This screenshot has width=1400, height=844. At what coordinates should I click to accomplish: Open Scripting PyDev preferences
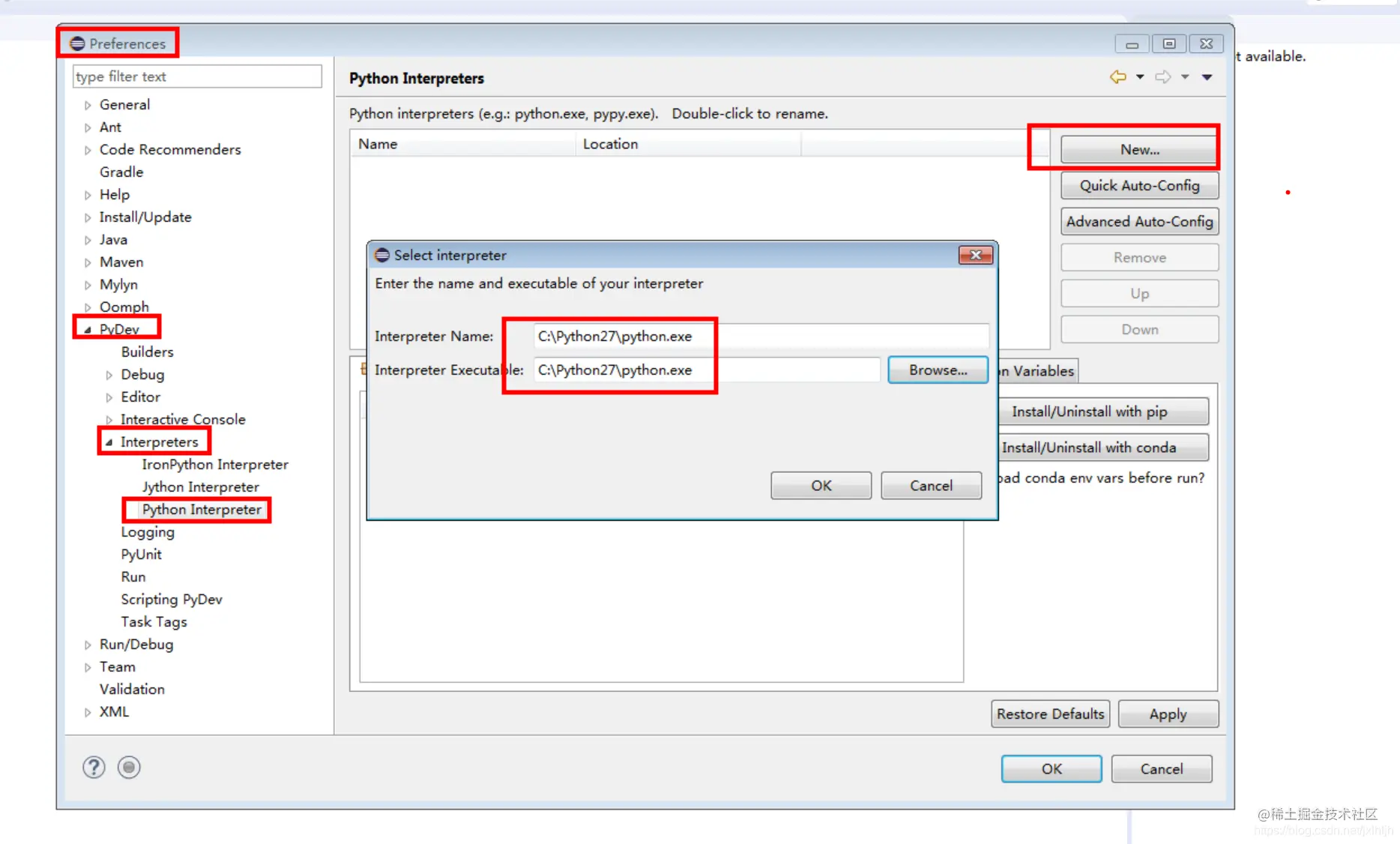172,599
